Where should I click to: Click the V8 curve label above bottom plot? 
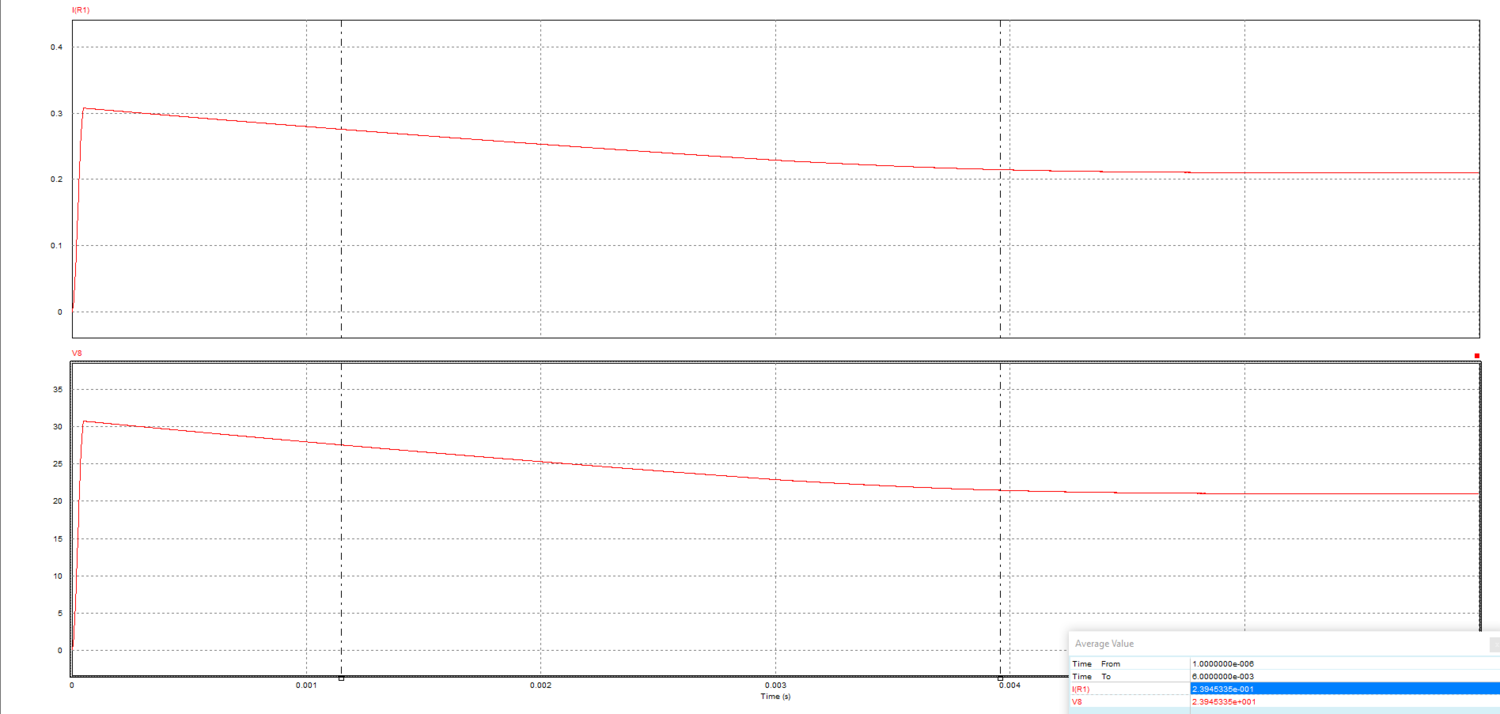[76, 353]
